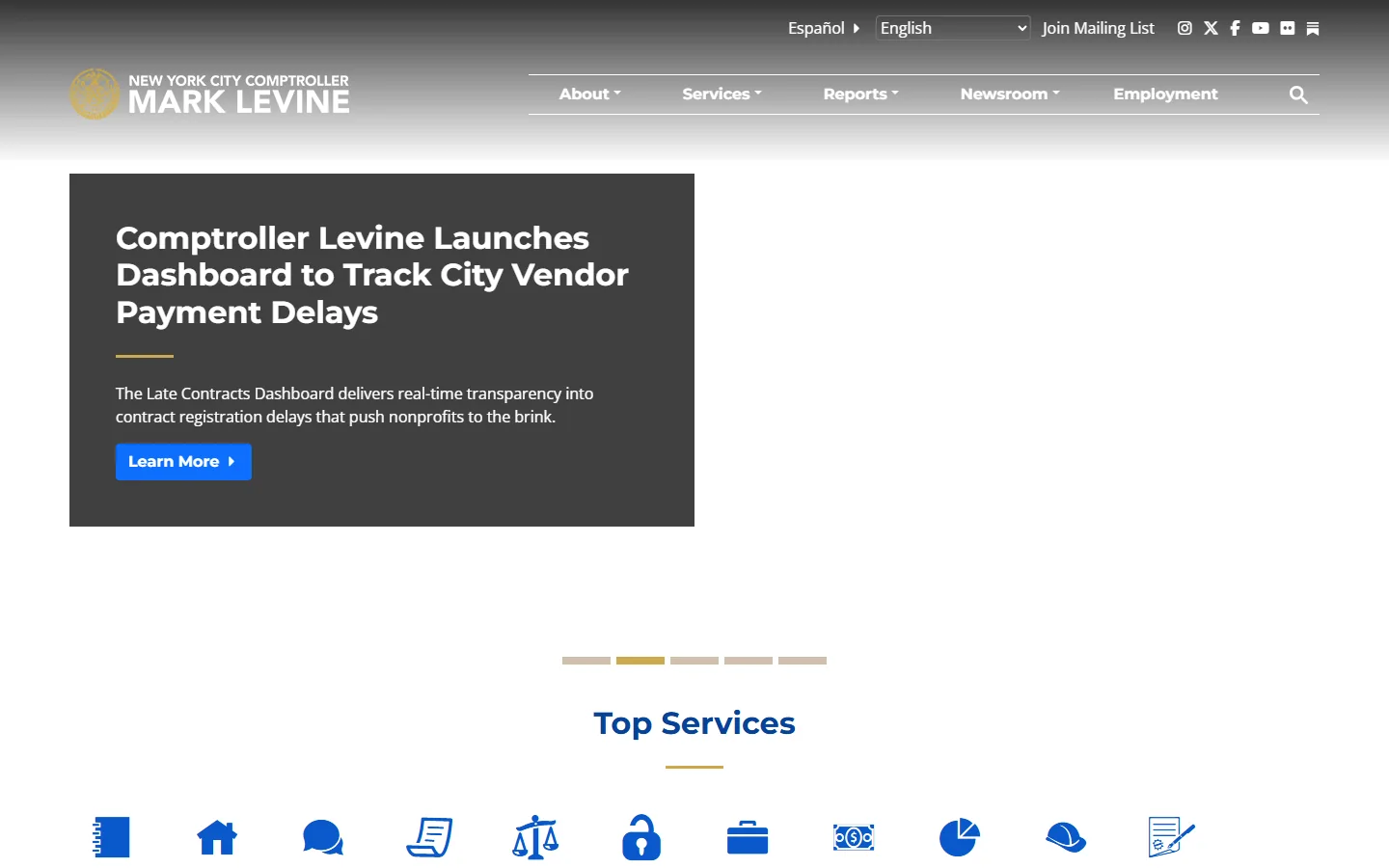
Task: Expand the Services menu
Action: pos(722,95)
